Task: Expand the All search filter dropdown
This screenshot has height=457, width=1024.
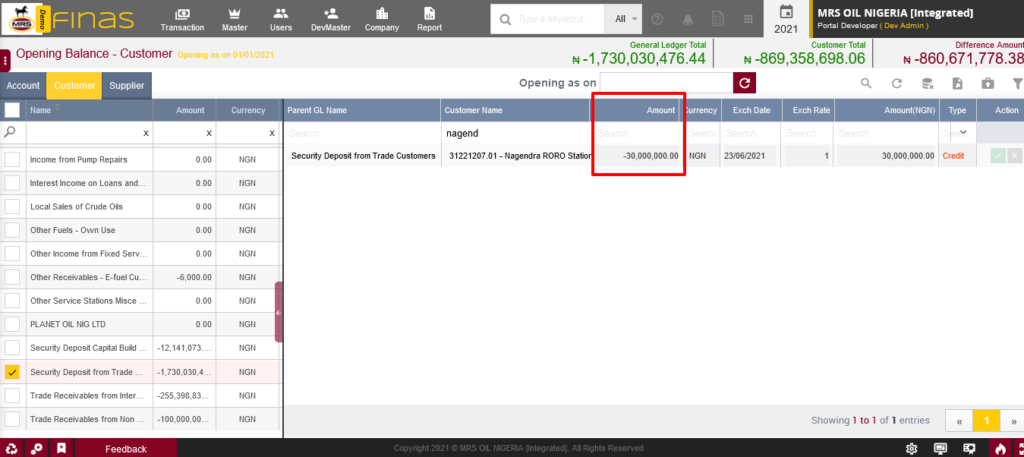Action: point(625,19)
